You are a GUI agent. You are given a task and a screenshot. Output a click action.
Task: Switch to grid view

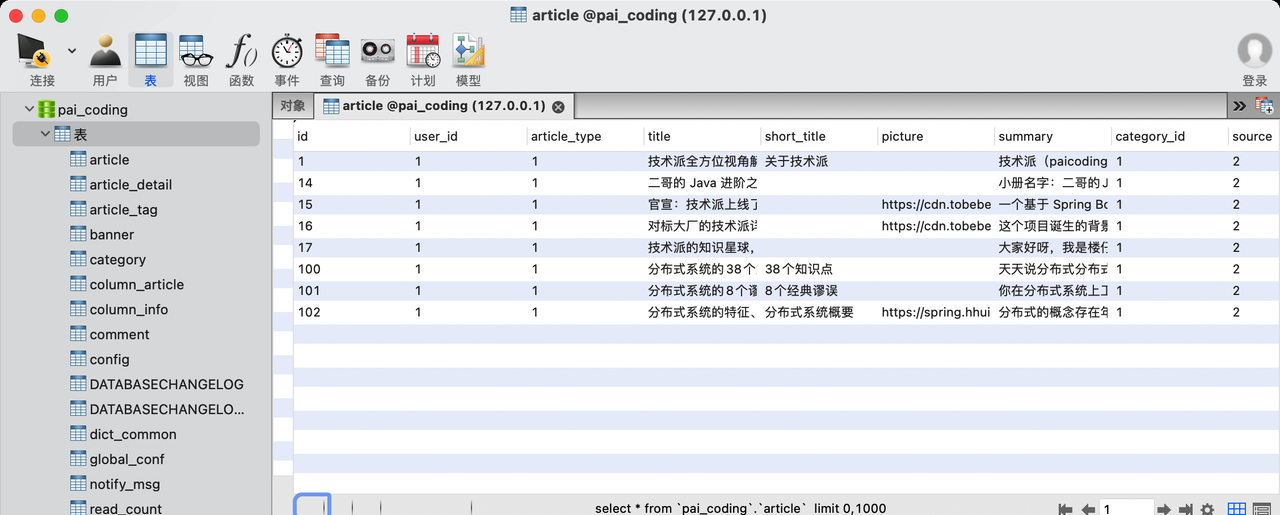pyautogui.click(x=1236, y=509)
